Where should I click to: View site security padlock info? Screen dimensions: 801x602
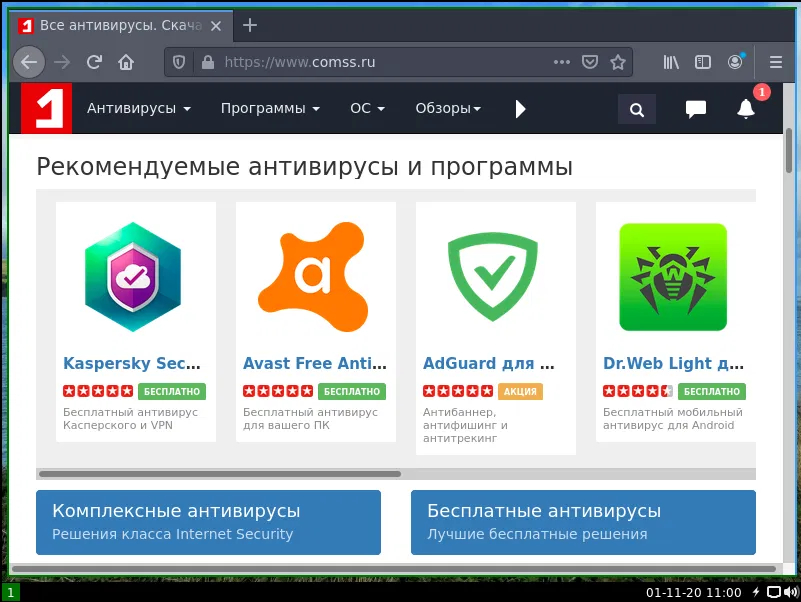coord(207,62)
